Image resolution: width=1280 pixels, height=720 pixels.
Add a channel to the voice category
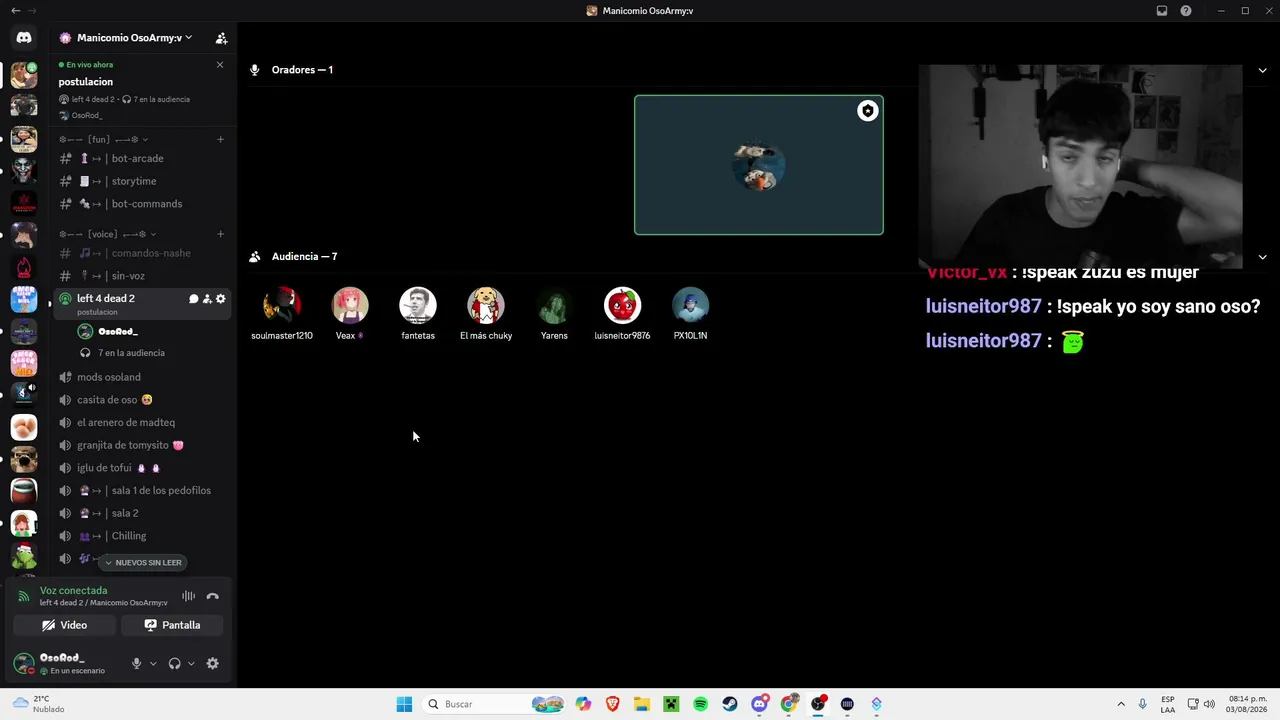(220, 234)
